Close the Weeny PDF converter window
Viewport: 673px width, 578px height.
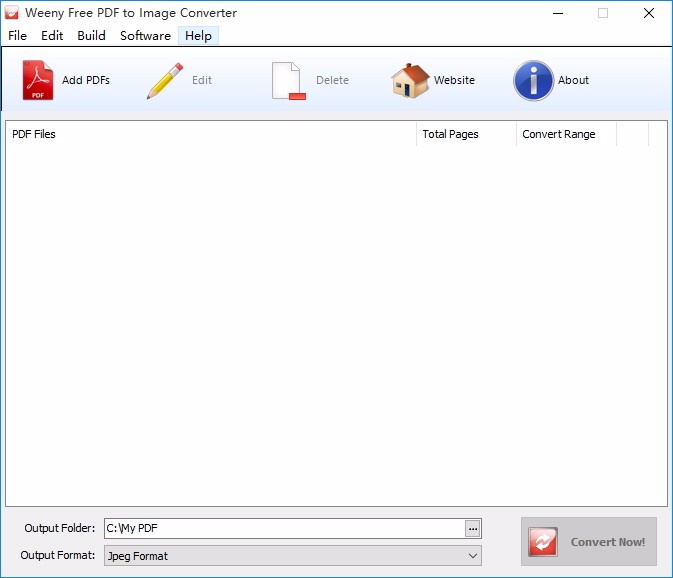(x=649, y=13)
